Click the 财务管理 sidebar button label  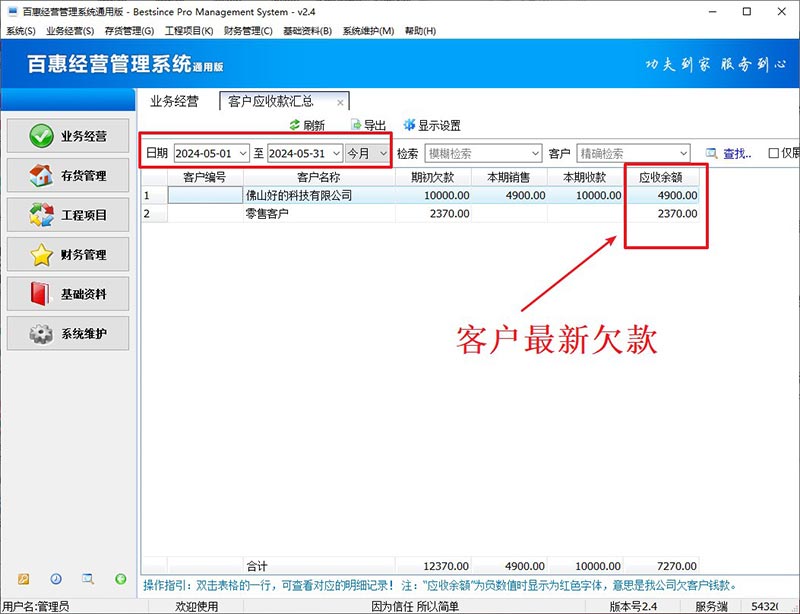[x=84, y=254]
